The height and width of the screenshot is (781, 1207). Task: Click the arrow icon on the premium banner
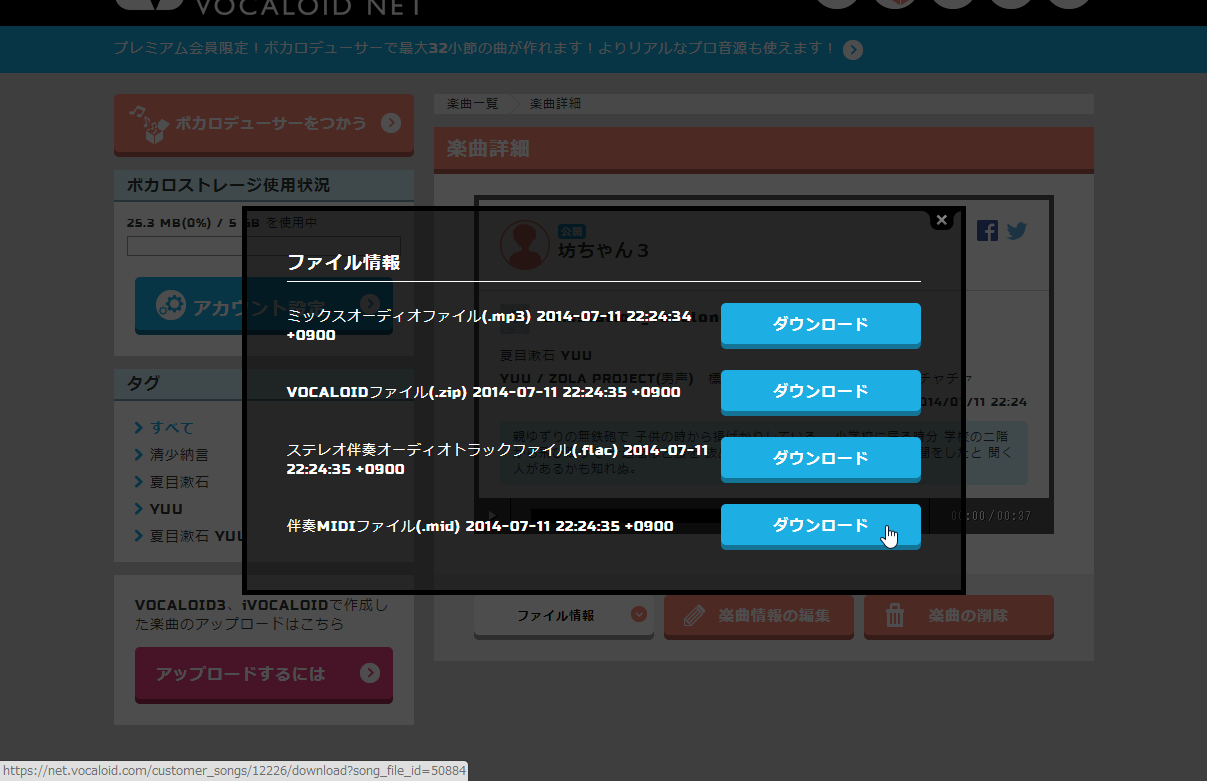(853, 50)
